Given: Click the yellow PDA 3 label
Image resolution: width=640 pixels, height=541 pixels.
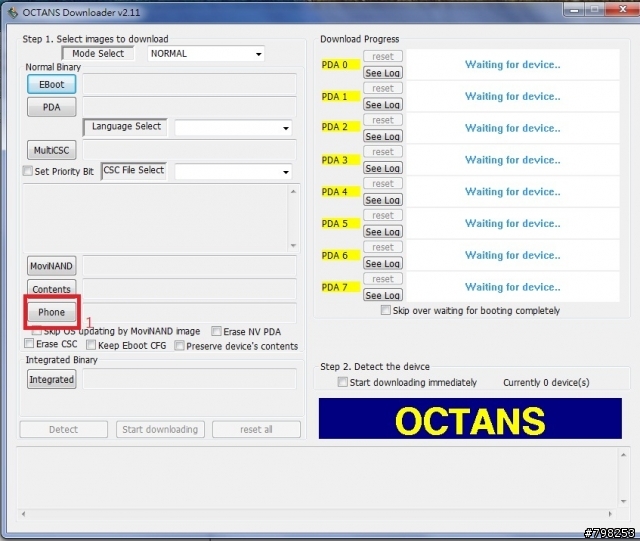Looking at the screenshot, I should coord(340,160).
